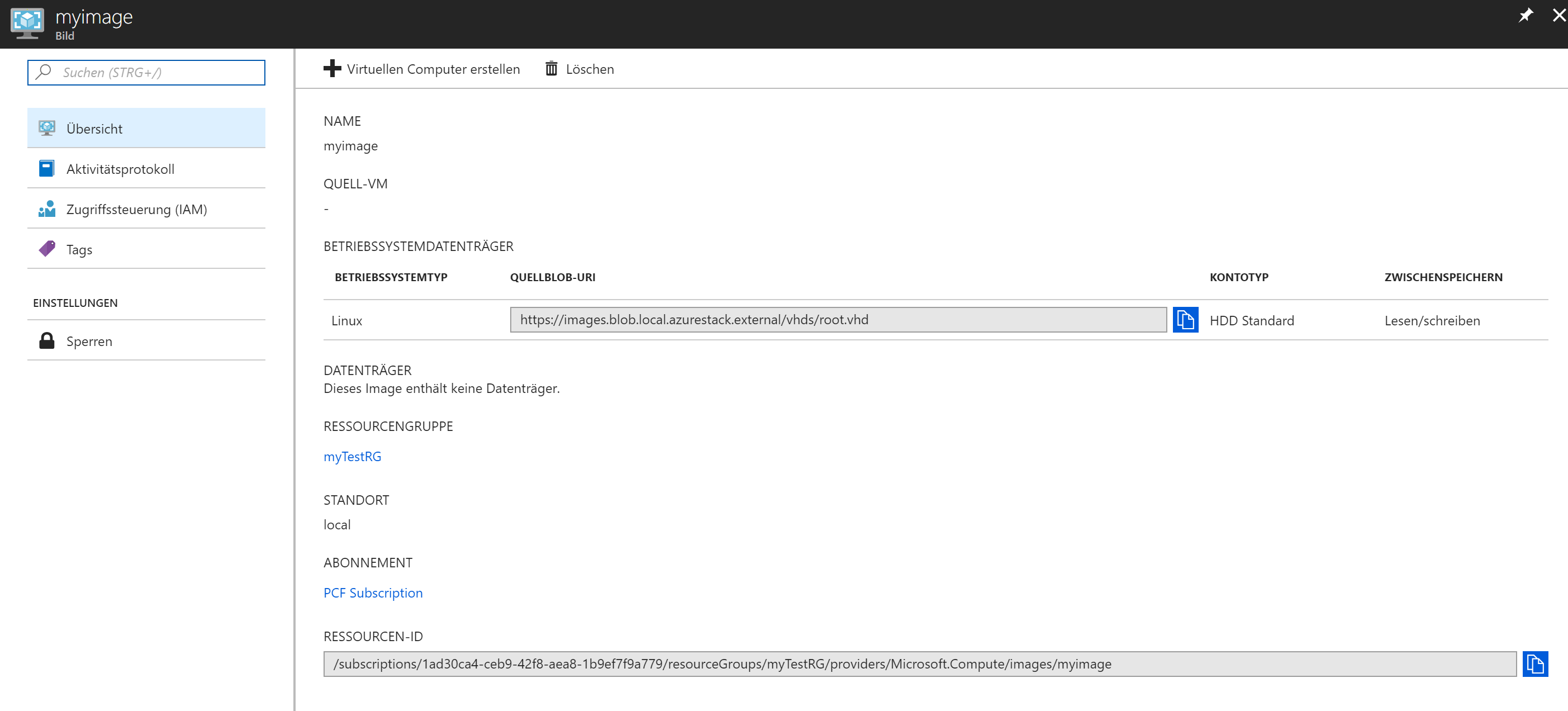Click the Sperren lock icon
Screen dimensions: 1568x711
(x=47, y=340)
